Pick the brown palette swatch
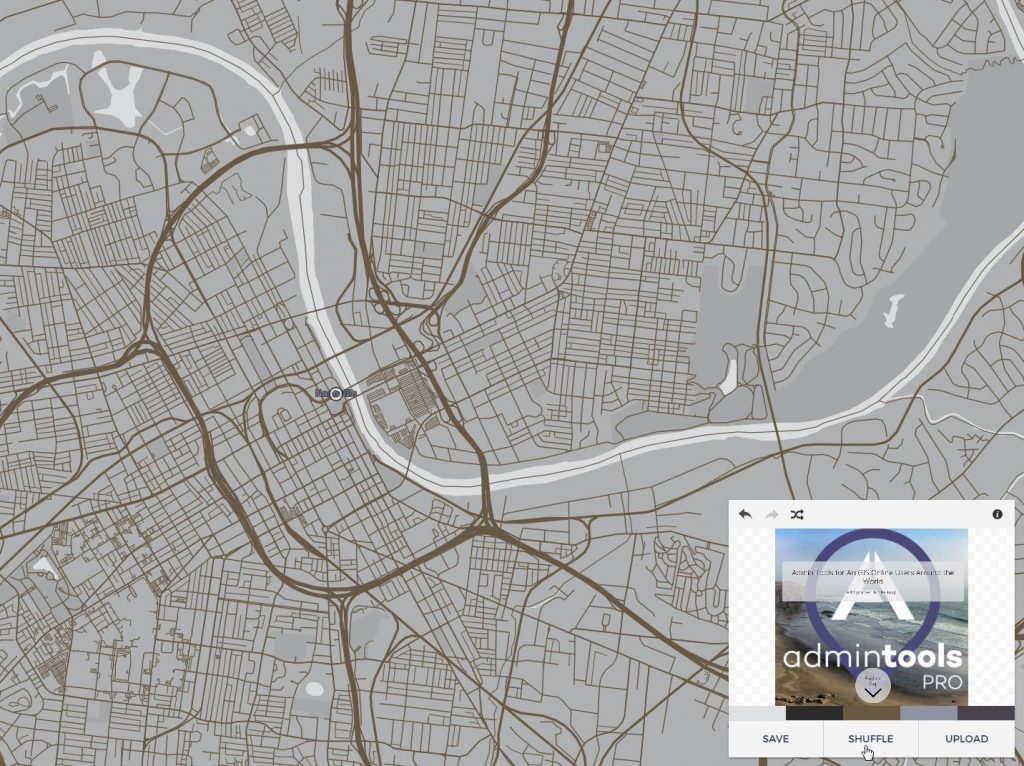The image size is (1024, 766). coord(871,713)
